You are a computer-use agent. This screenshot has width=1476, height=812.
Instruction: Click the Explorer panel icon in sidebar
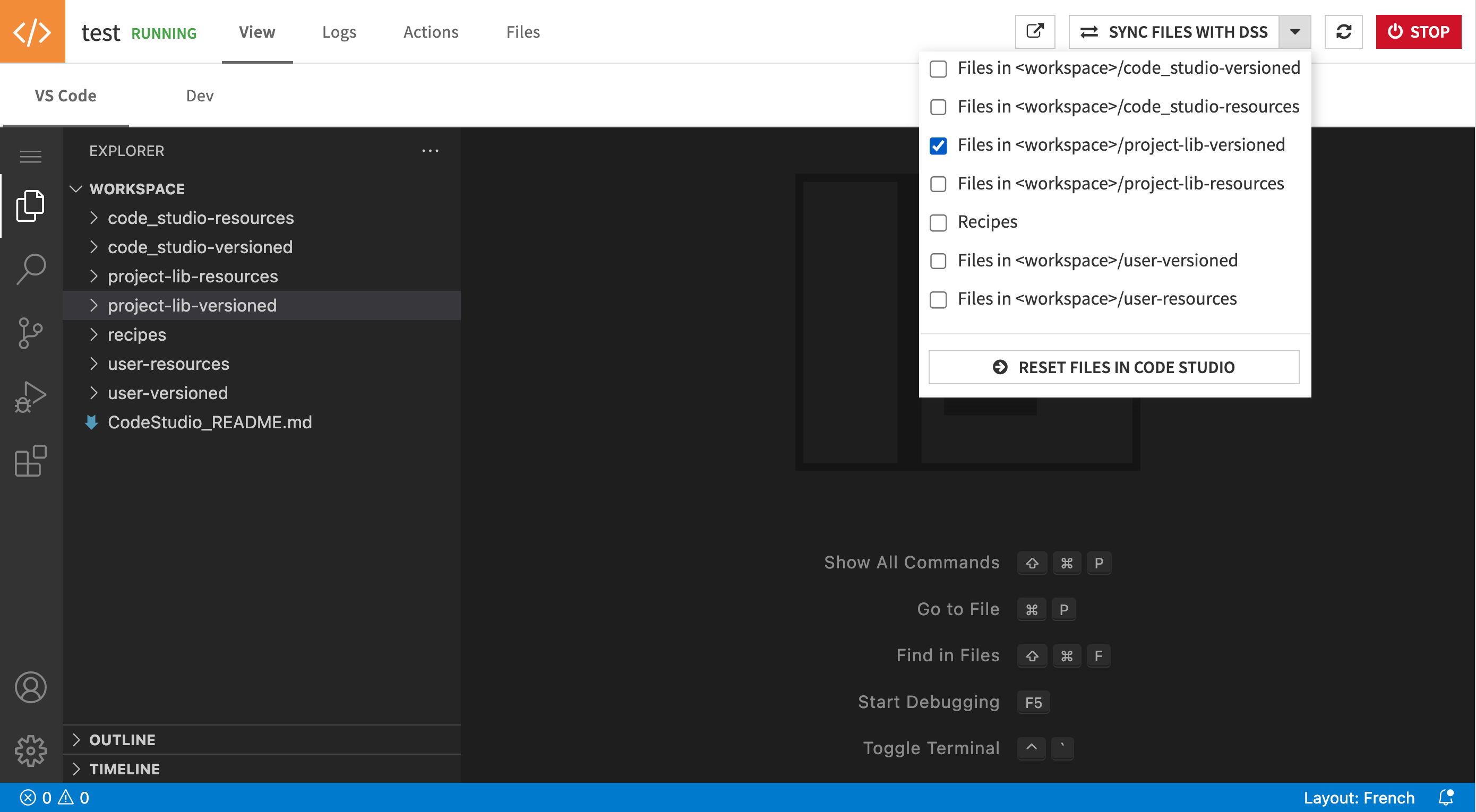[29, 203]
